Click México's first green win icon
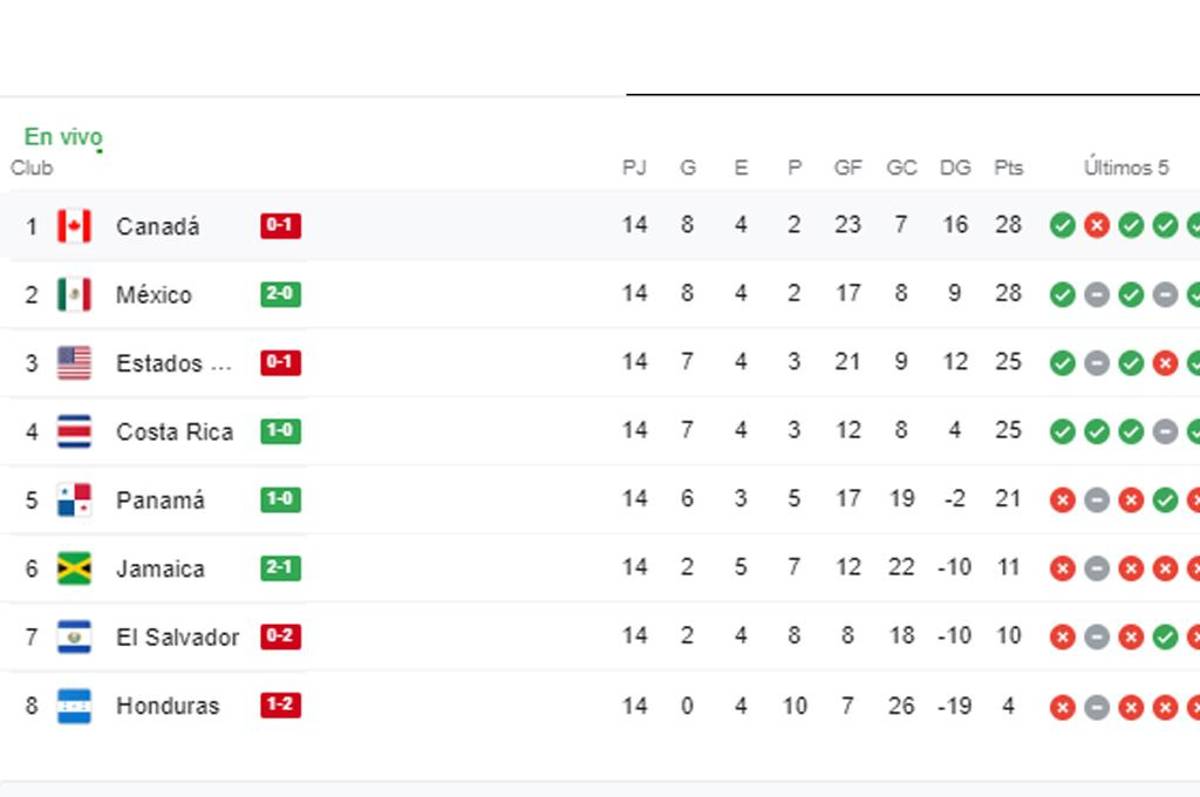1200x797 pixels. pos(1063,295)
